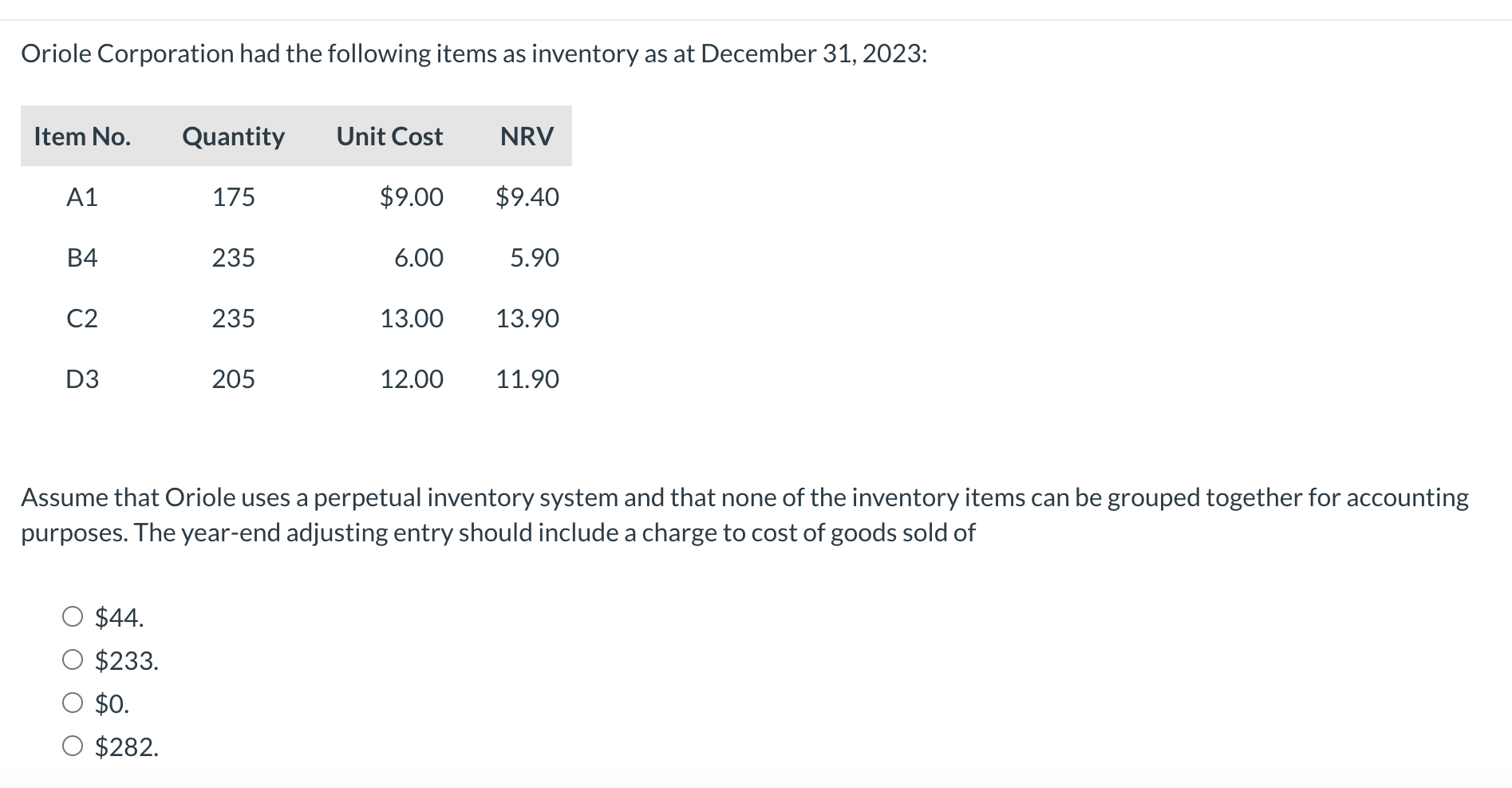The height and width of the screenshot is (788, 1512).
Task: Click the Unit Cost column header
Action: (389, 137)
